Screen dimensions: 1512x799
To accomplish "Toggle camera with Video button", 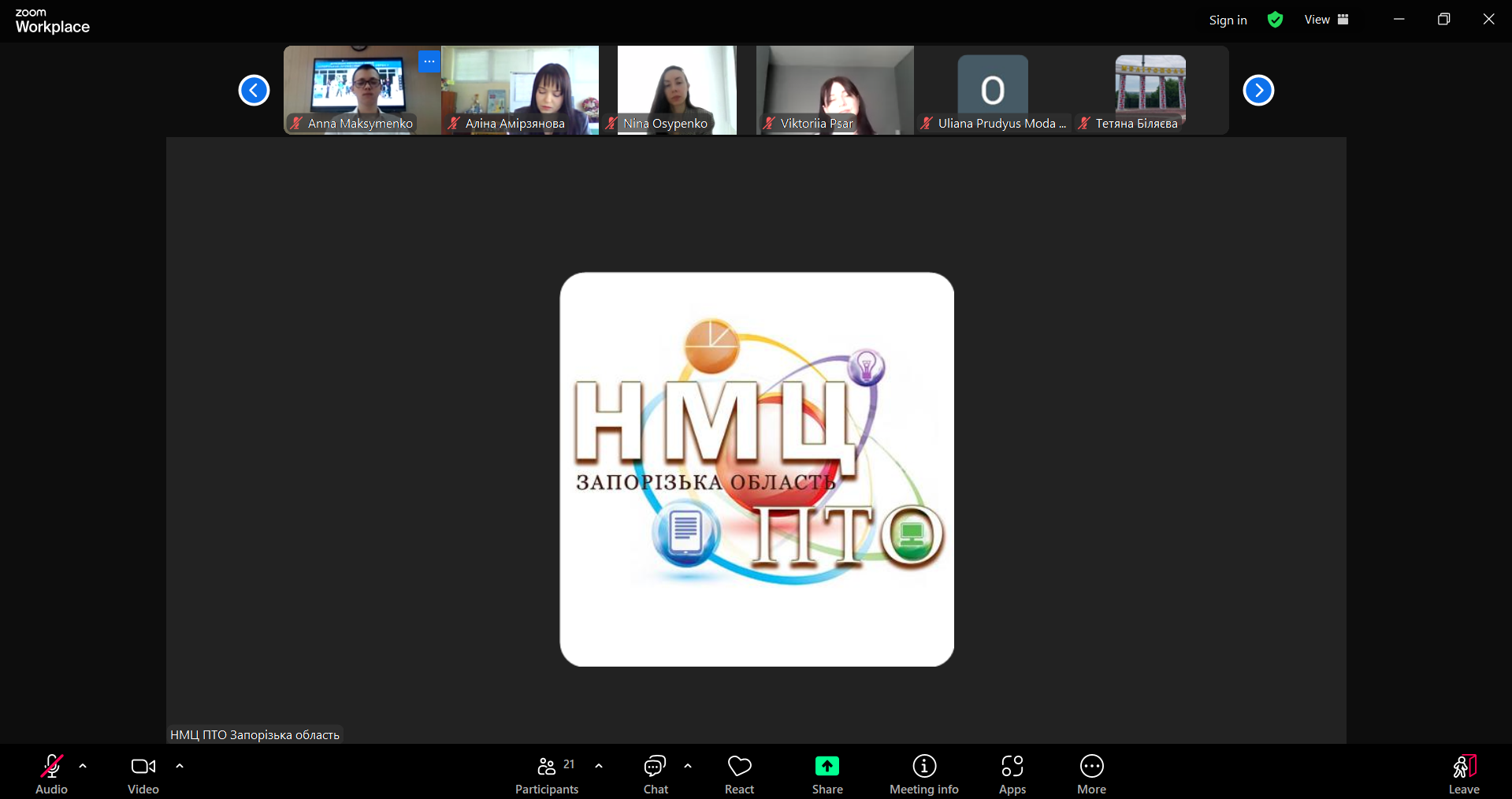I will pos(143,766).
